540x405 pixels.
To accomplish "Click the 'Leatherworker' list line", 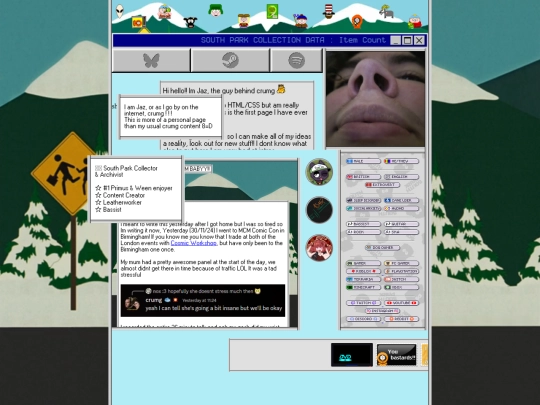I will click(x=118, y=202).
